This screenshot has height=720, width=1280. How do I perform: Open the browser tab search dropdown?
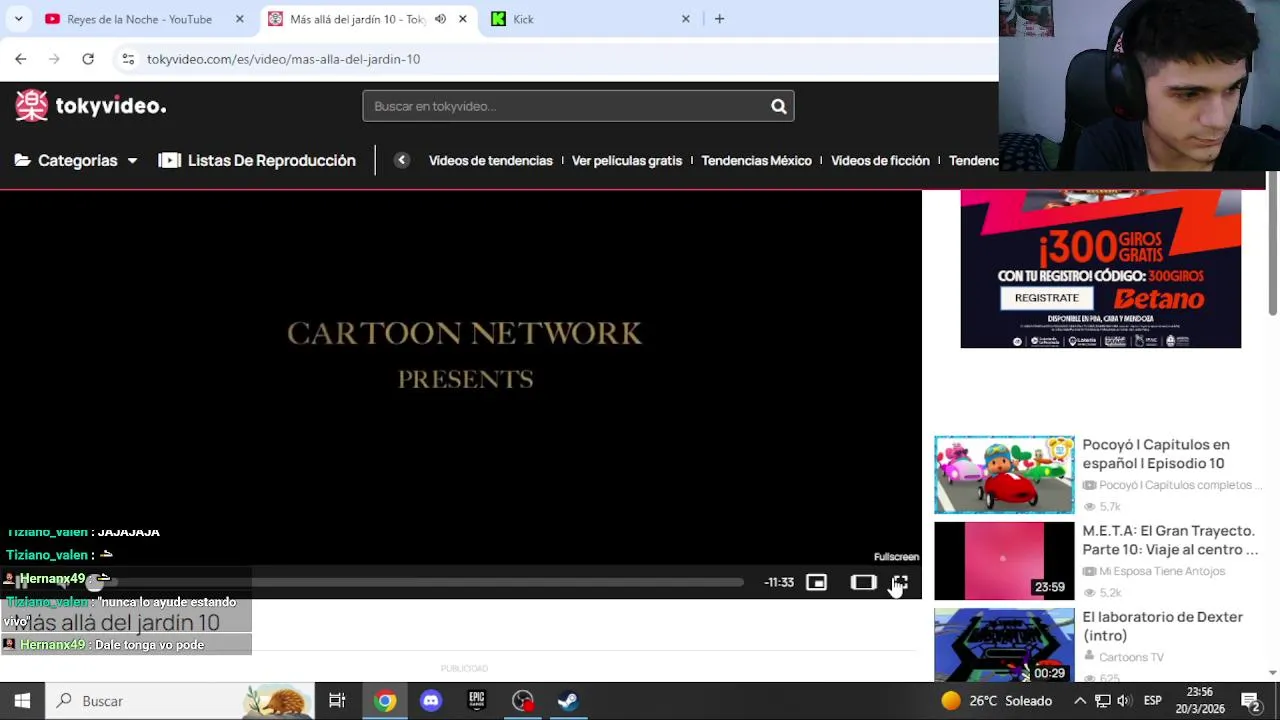pos(18,19)
